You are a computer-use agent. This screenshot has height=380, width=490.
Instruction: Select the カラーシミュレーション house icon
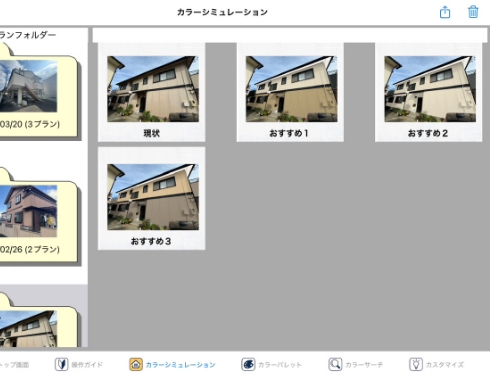pyautogui.click(x=136, y=364)
